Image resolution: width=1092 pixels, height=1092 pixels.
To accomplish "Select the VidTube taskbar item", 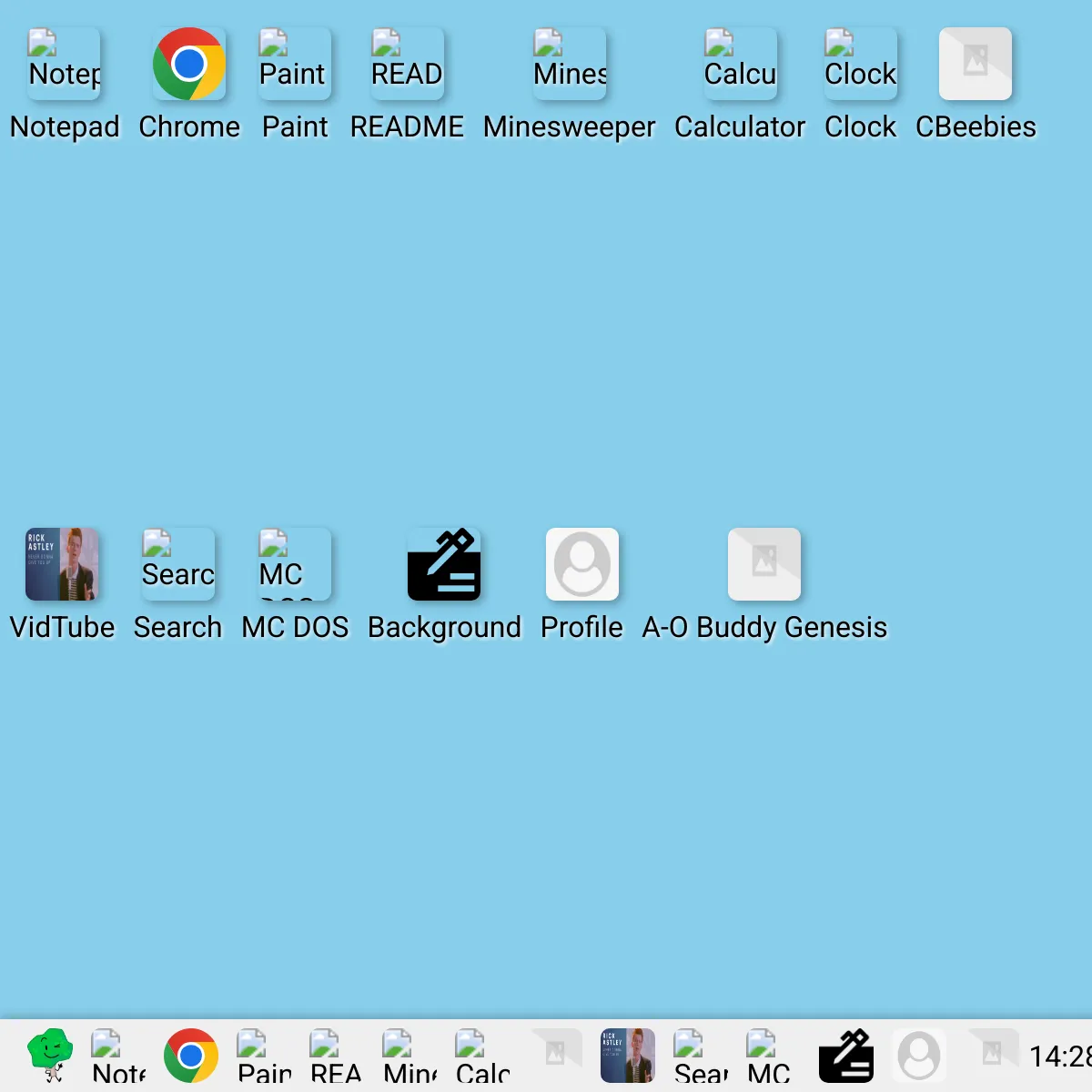I will coord(627,1055).
